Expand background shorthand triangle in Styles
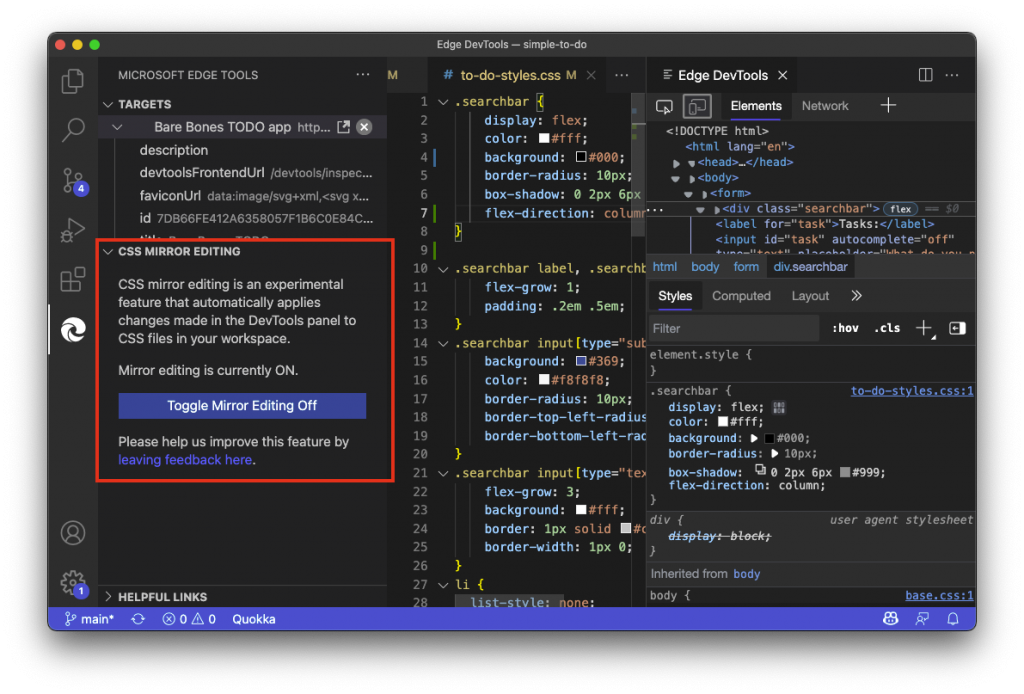Screen dimensions: 1024x694 coord(754,438)
